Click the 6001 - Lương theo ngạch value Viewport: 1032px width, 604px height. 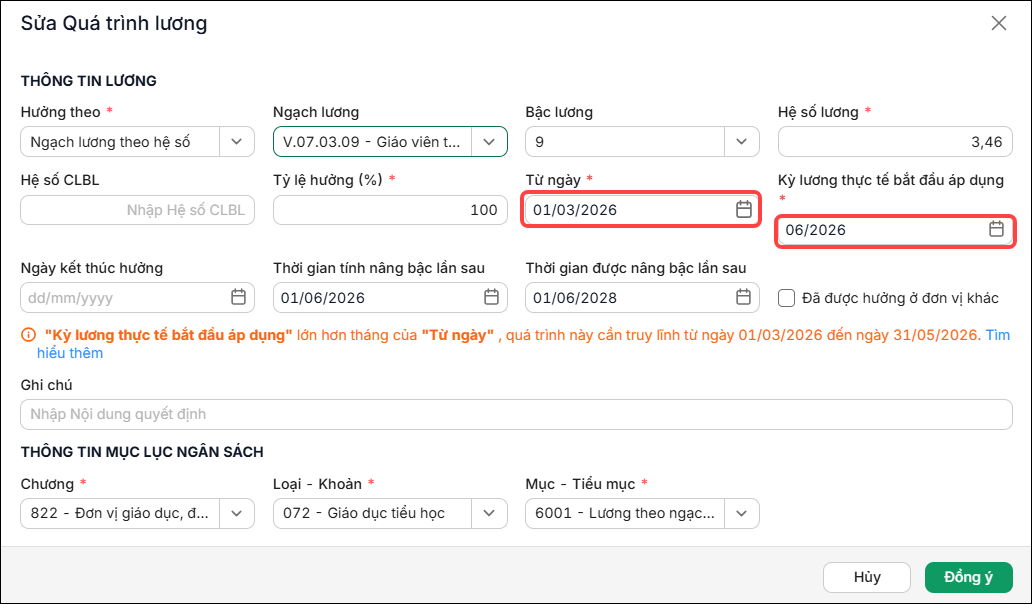point(625,513)
